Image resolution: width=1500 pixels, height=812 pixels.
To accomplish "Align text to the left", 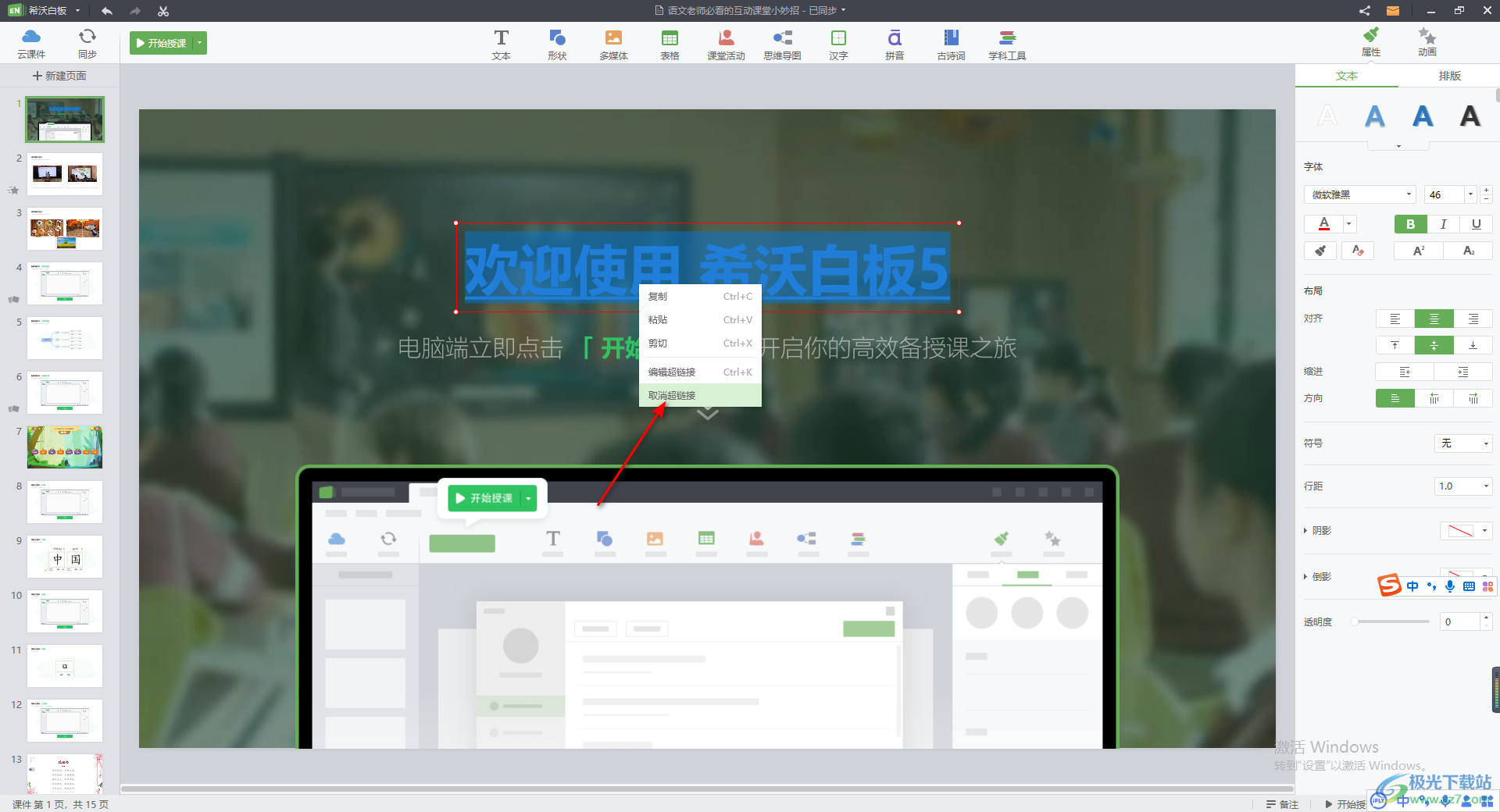I will tap(1395, 319).
